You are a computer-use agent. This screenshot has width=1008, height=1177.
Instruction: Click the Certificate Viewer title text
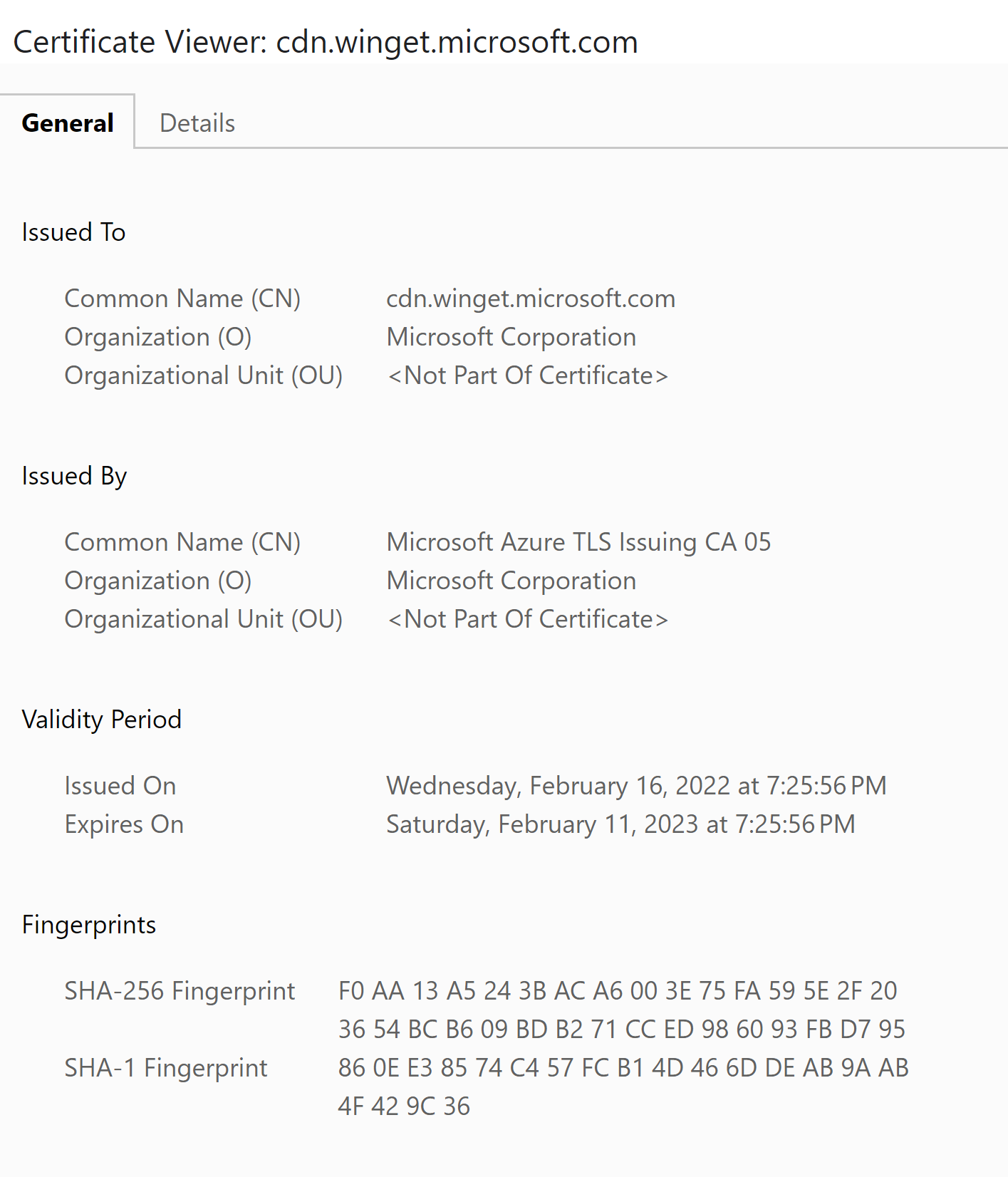(326, 41)
